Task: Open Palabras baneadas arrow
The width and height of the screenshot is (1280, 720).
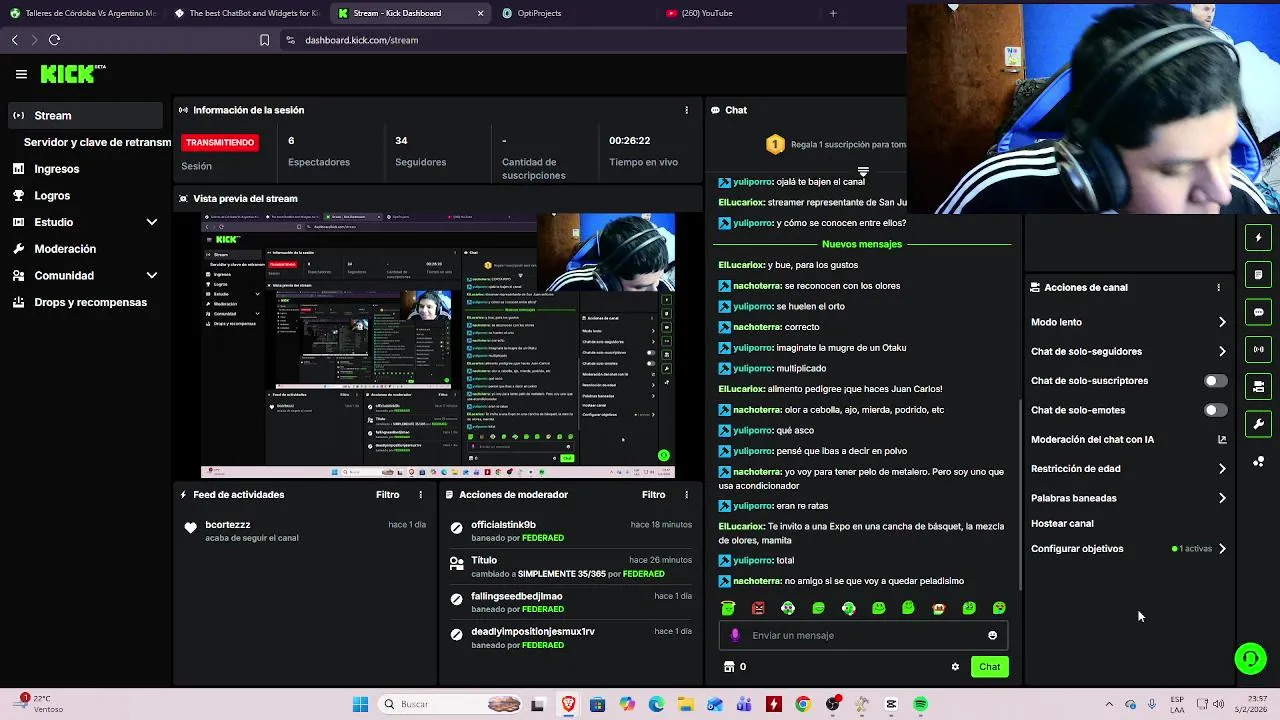Action: pyautogui.click(x=1222, y=498)
